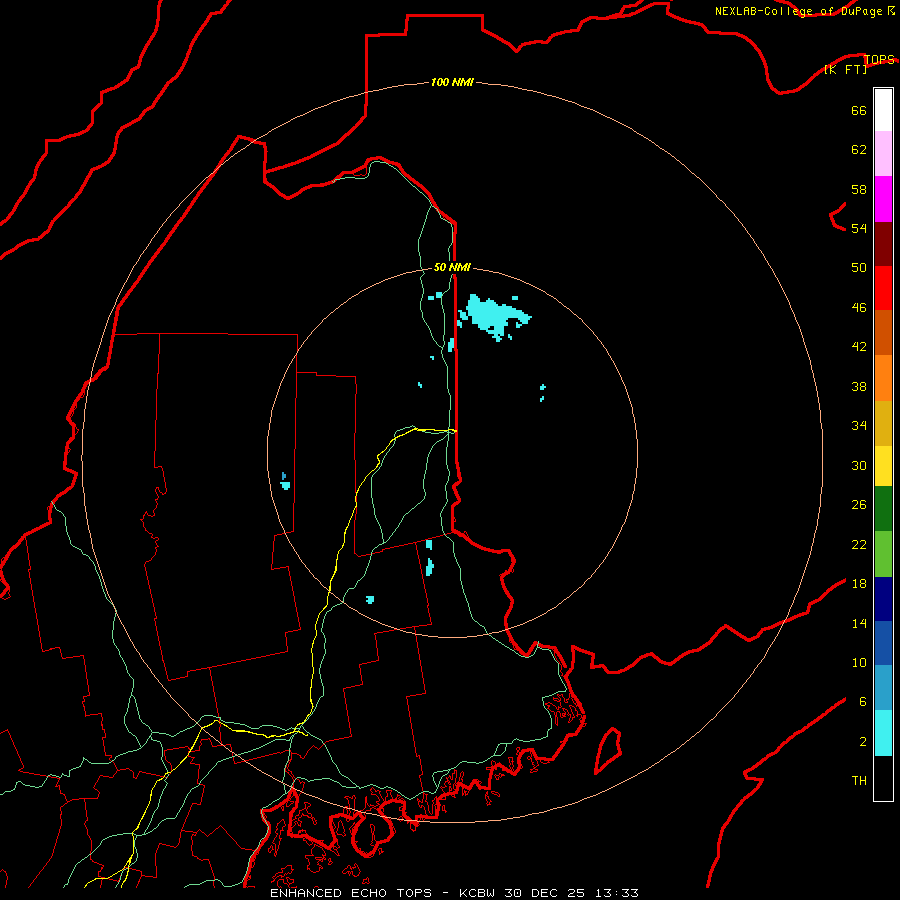
Task: Click the '[K FT]' legend units label
Action: [x=845, y=69]
